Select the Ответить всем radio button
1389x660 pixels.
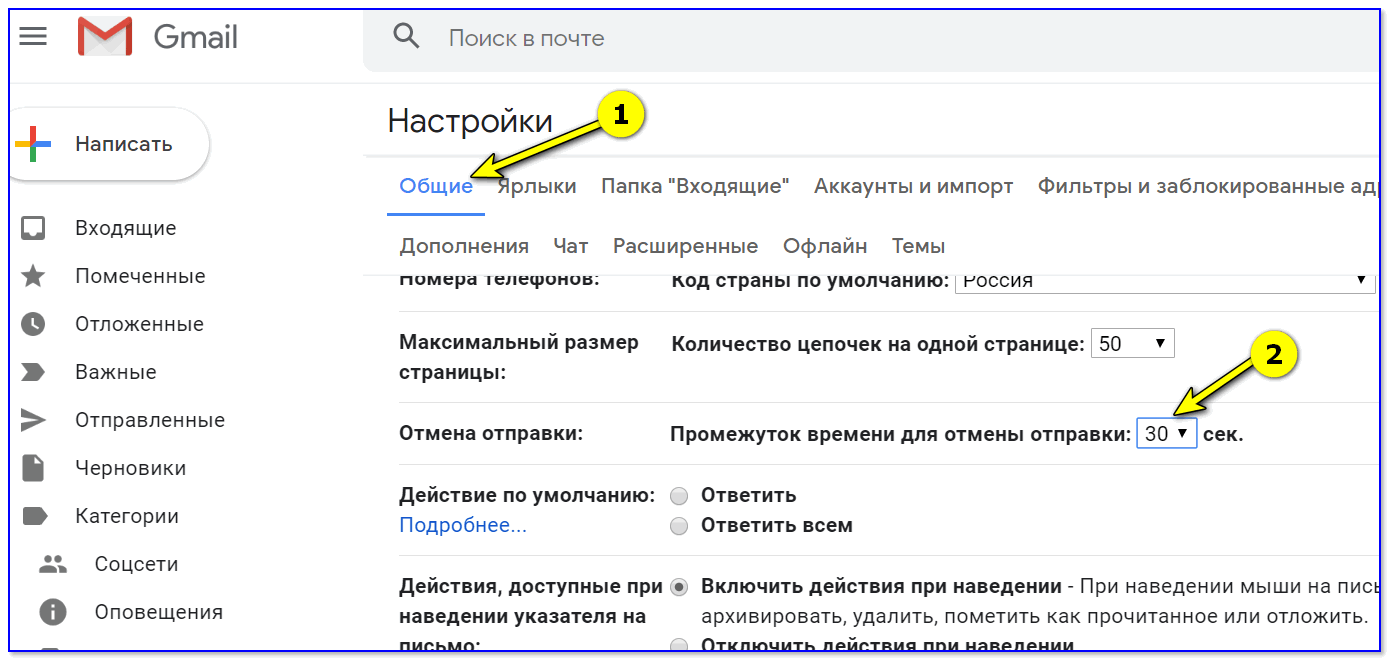(680, 526)
